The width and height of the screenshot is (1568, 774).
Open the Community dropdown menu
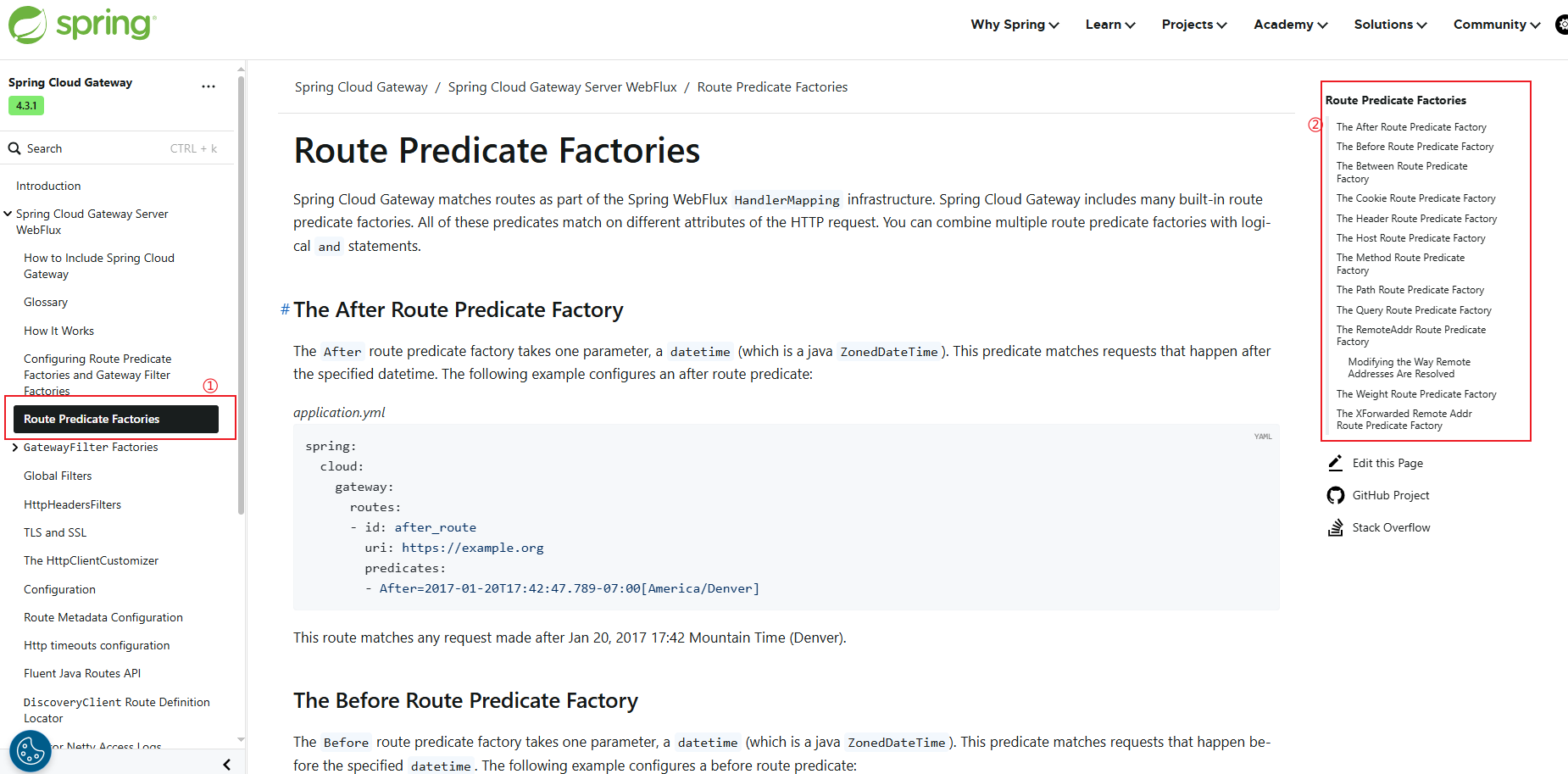click(x=1497, y=25)
